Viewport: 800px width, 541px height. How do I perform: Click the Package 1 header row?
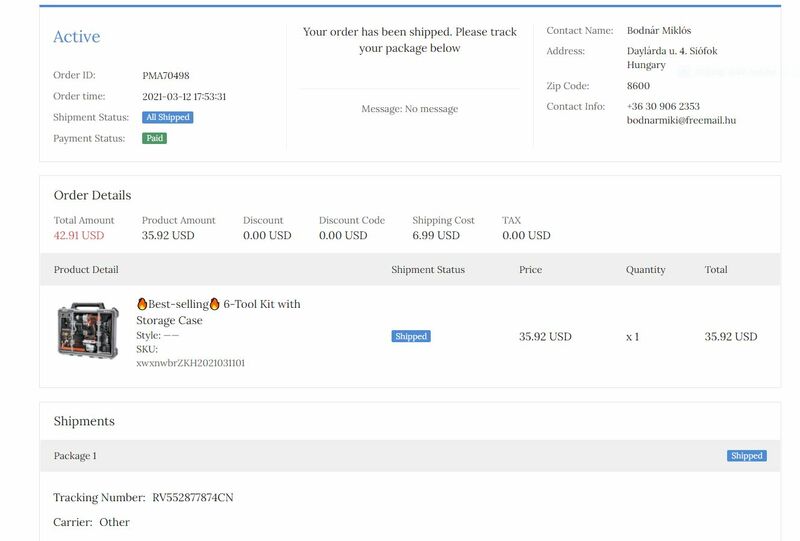pos(410,456)
